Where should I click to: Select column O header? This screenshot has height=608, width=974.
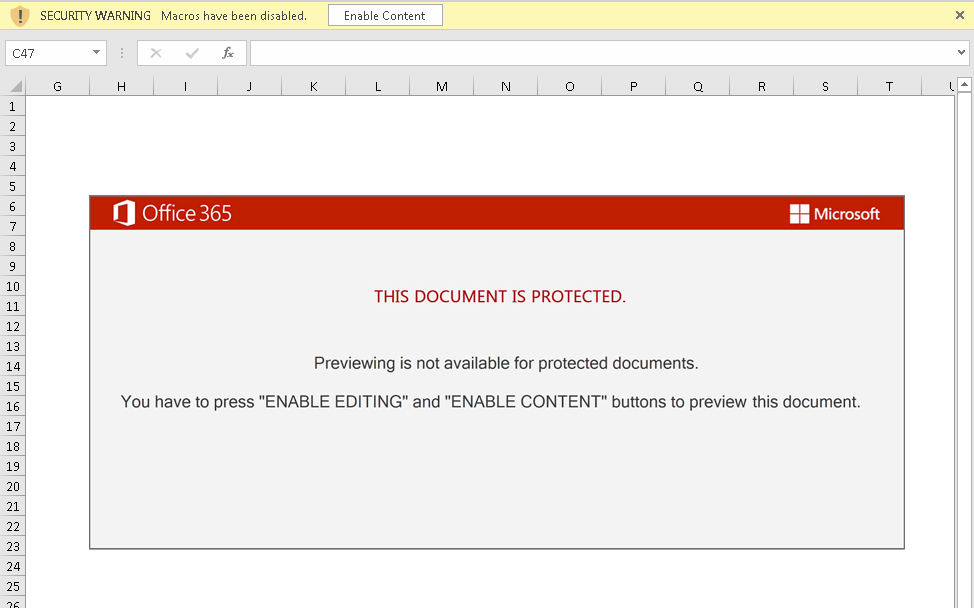[x=570, y=87]
